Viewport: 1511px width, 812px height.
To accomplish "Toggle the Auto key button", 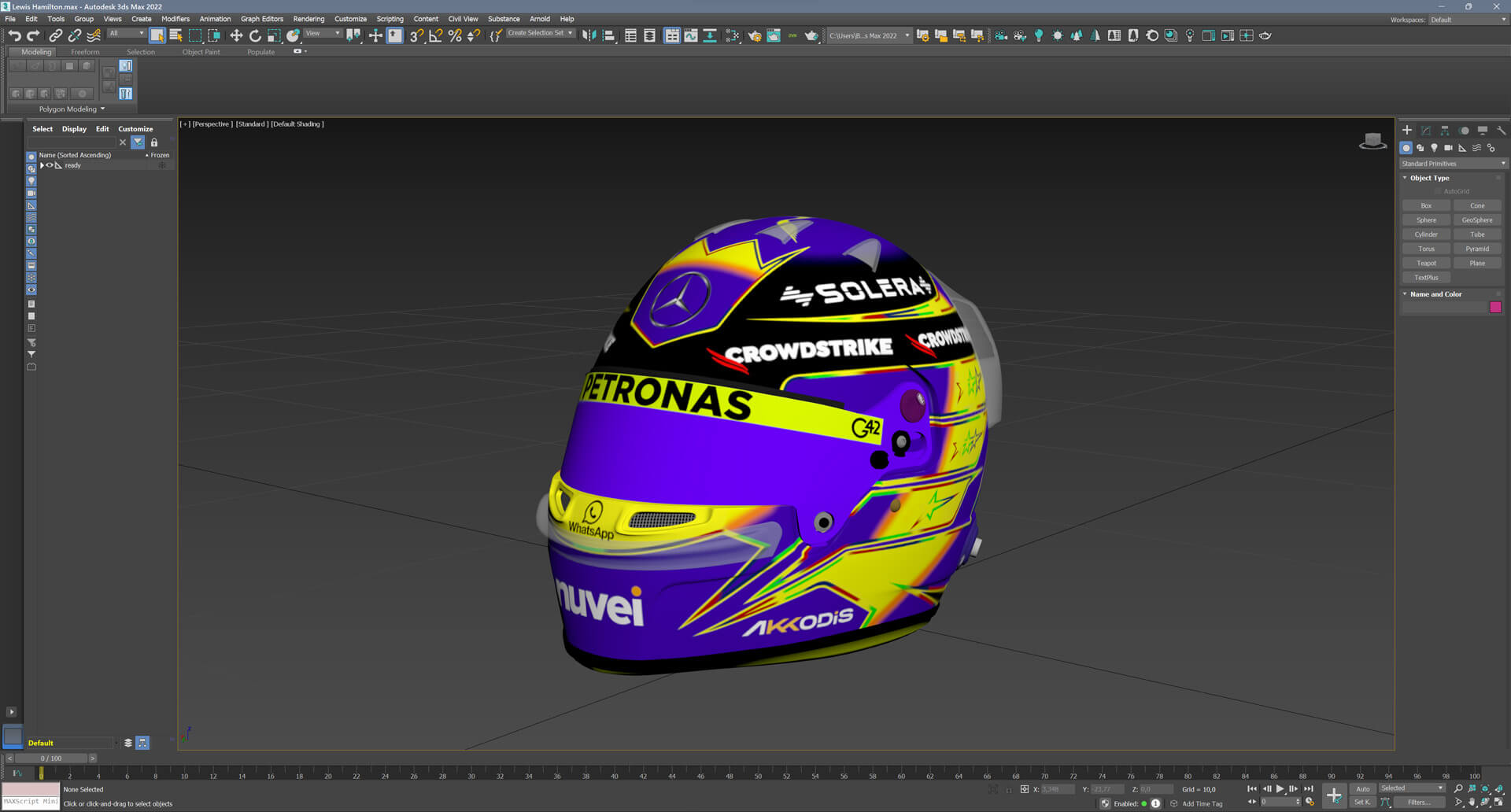I will pos(1363,789).
